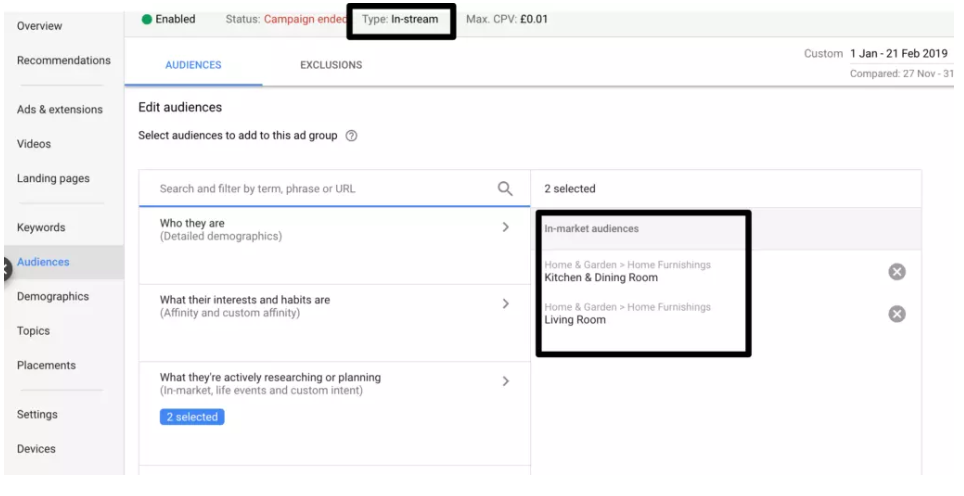Go to Ads & extensions
The width and height of the screenshot is (964, 496).
pos(59,110)
